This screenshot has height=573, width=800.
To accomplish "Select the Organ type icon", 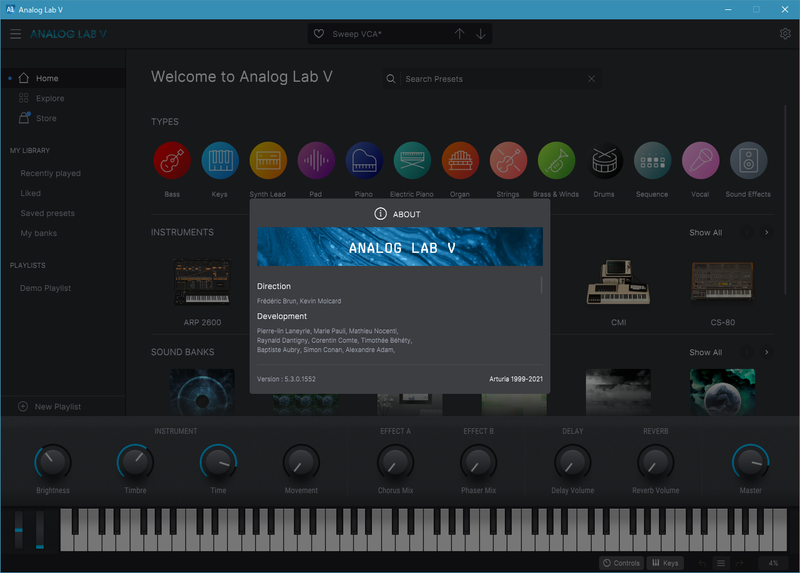I will (x=460, y=160).
